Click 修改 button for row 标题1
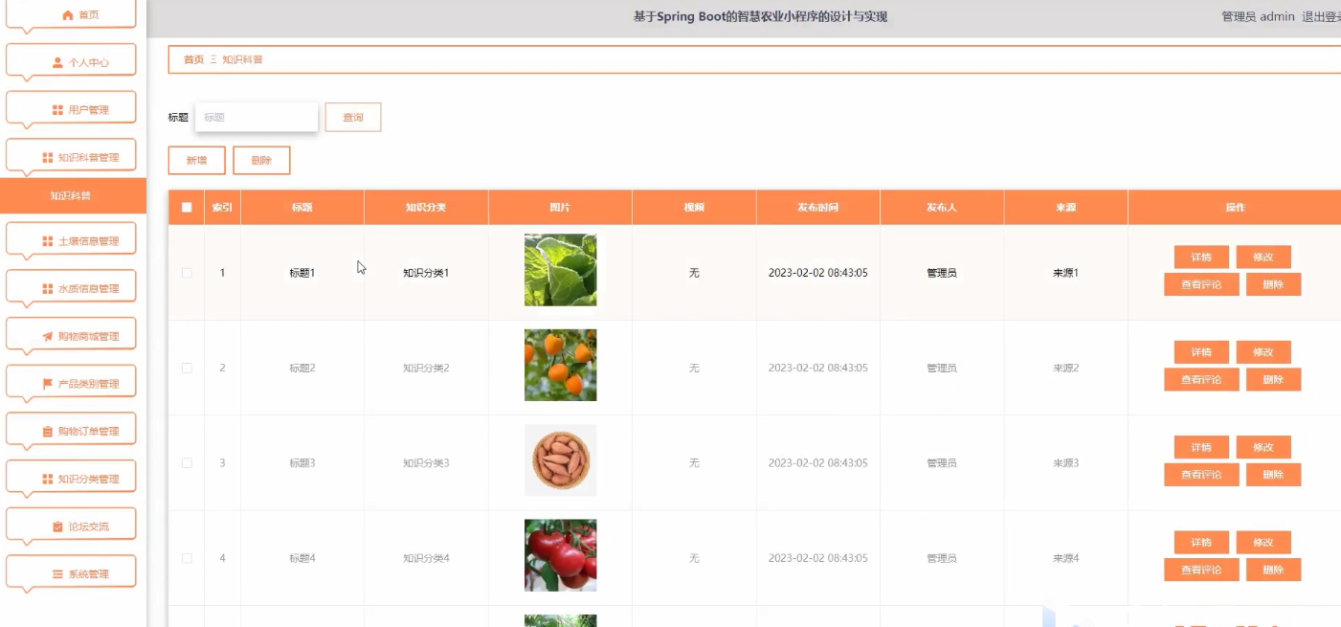Viewport: 1341px width, 627px height. pos(1263,257)
